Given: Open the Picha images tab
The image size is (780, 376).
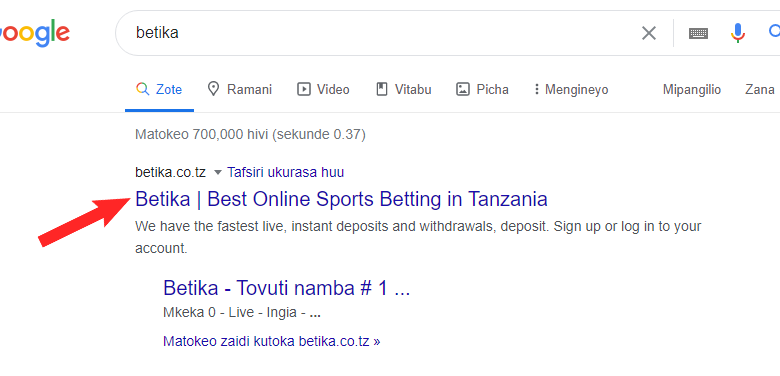Looking at the screenshot, I should (x=482, y=90).
